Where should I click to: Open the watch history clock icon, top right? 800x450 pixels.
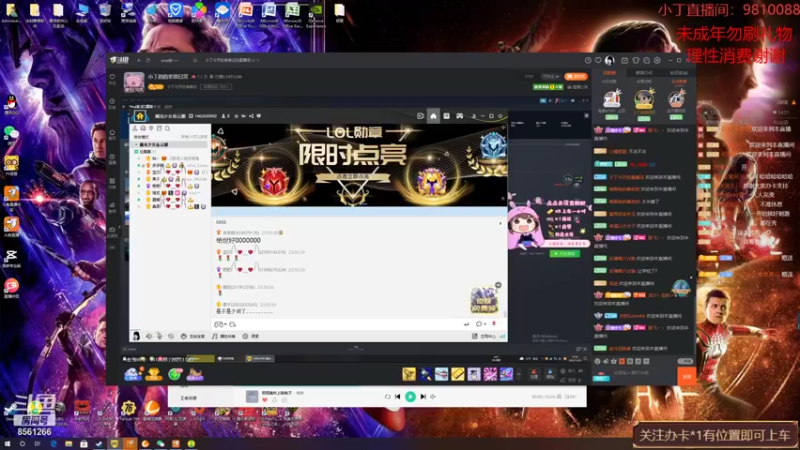point(588,60)
